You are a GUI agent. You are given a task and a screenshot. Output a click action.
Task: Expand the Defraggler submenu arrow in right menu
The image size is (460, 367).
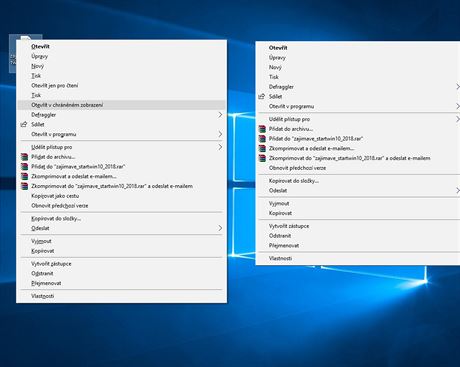(458, 87)
